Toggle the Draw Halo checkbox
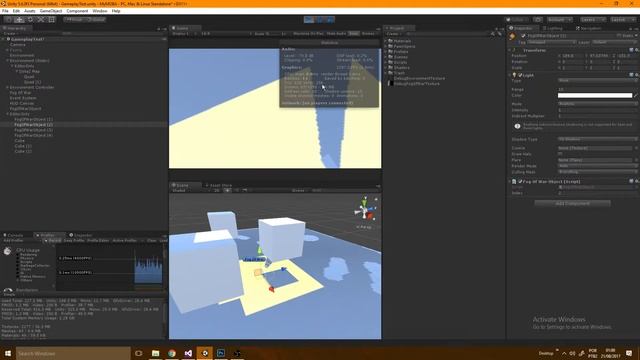 [x=560, y=154]
